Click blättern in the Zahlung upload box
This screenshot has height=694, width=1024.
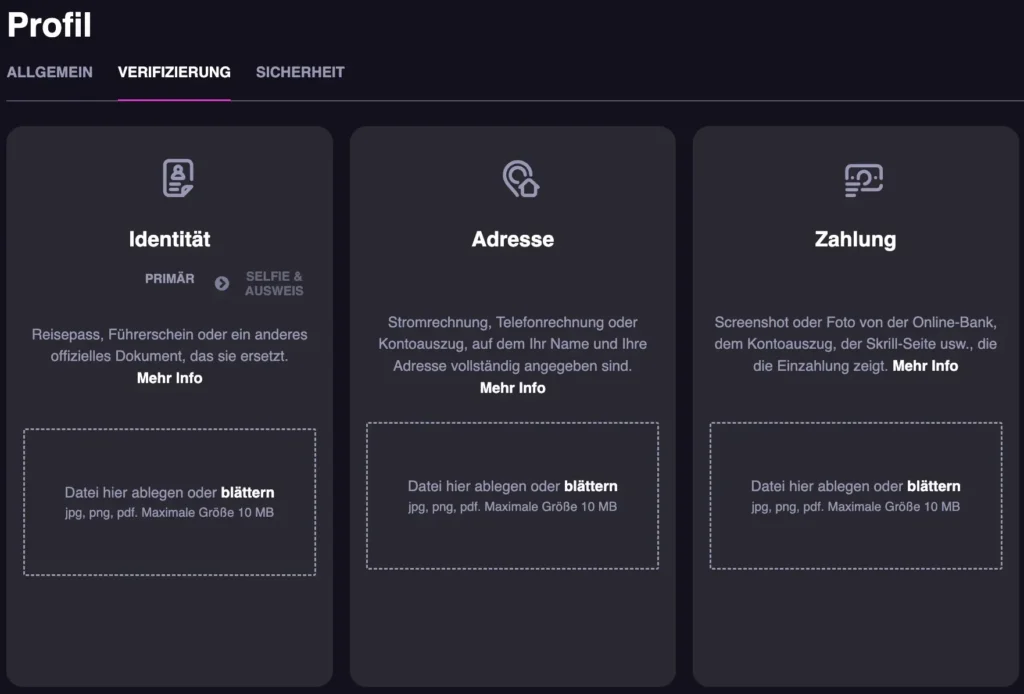[934, 486]
